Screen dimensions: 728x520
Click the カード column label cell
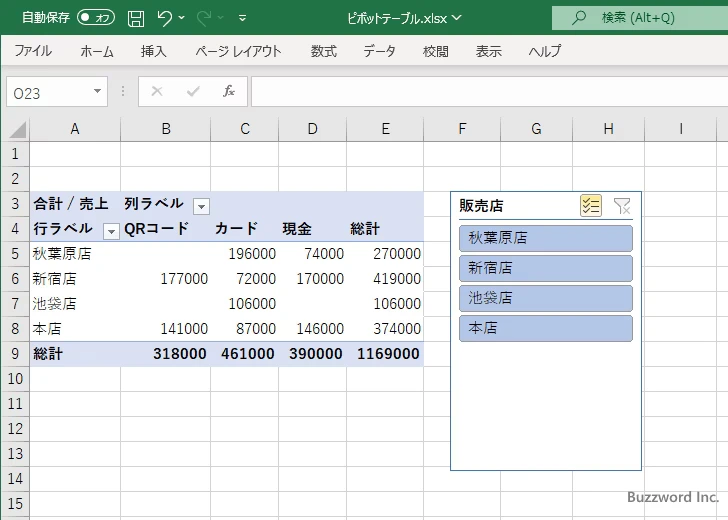245,229
